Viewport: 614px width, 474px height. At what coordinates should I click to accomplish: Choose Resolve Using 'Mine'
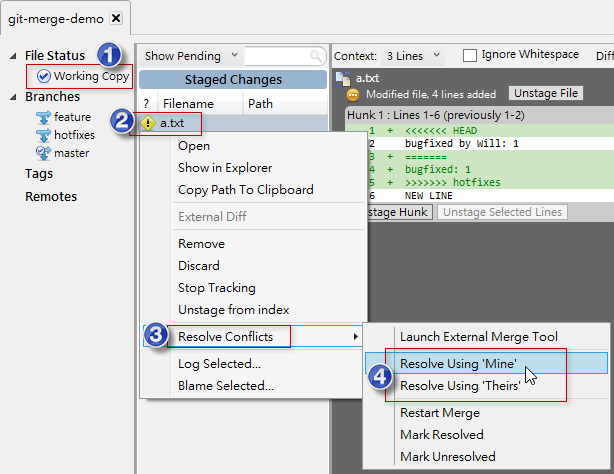tap(458, 364)
